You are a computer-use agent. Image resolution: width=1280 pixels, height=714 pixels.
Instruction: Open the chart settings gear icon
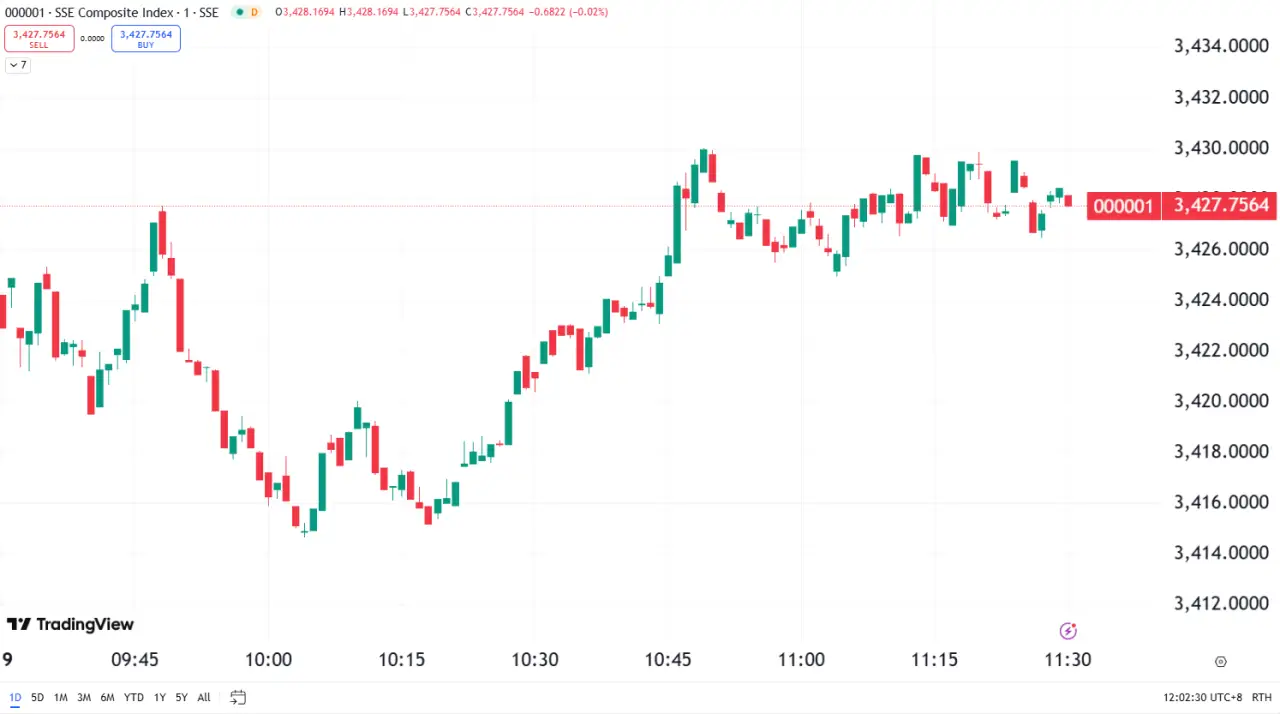(x=1220, y=661)
